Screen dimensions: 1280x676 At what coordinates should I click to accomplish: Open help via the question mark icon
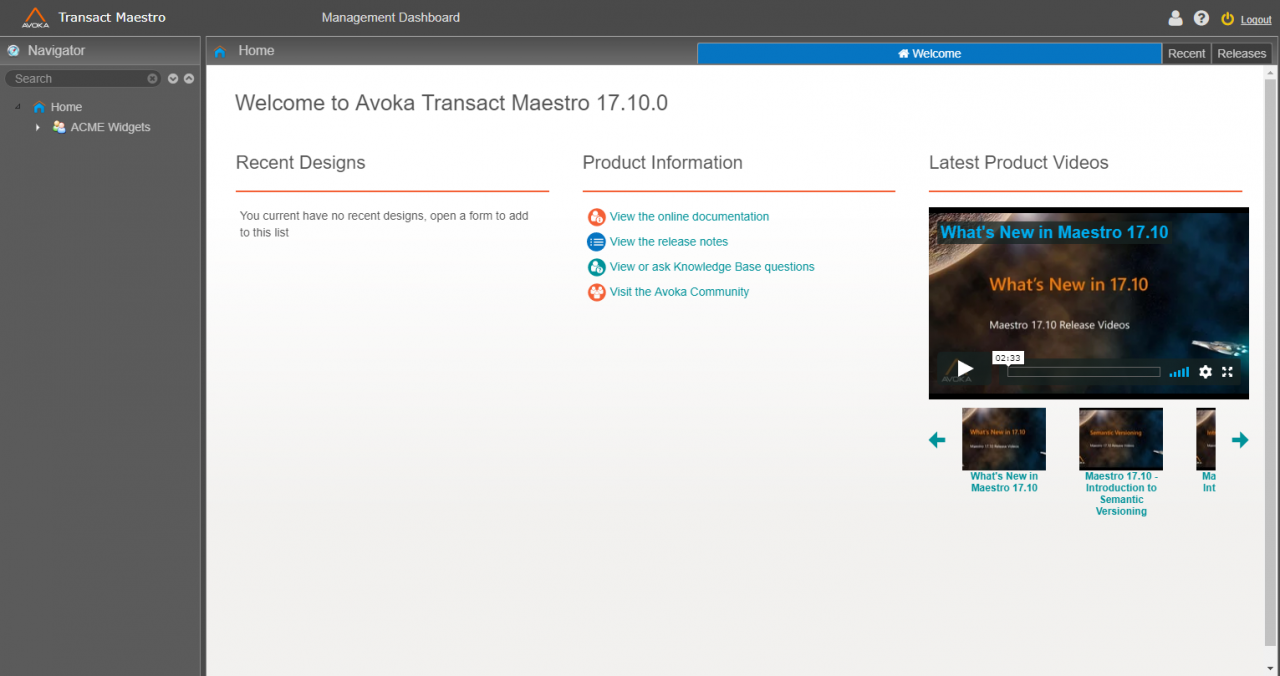pyautogui.click(x=1201, y=18)
